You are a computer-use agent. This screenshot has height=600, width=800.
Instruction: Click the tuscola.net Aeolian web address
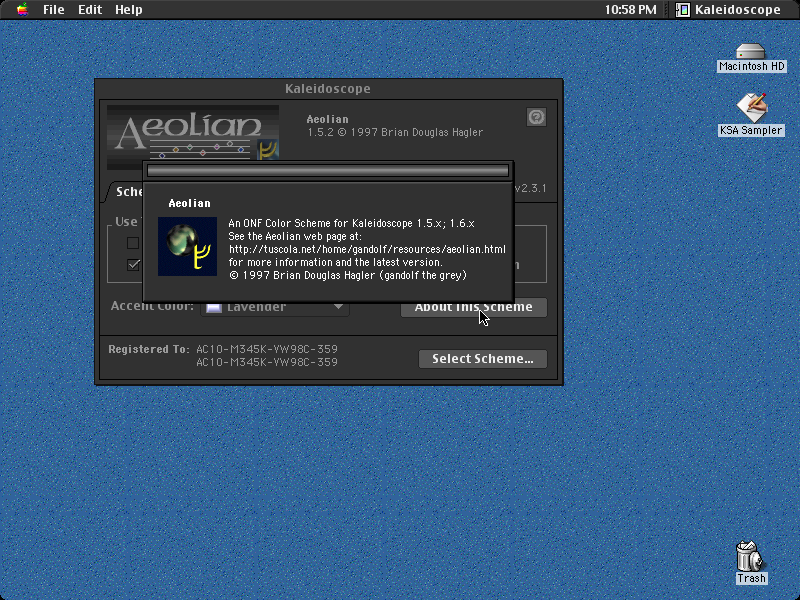367,249
